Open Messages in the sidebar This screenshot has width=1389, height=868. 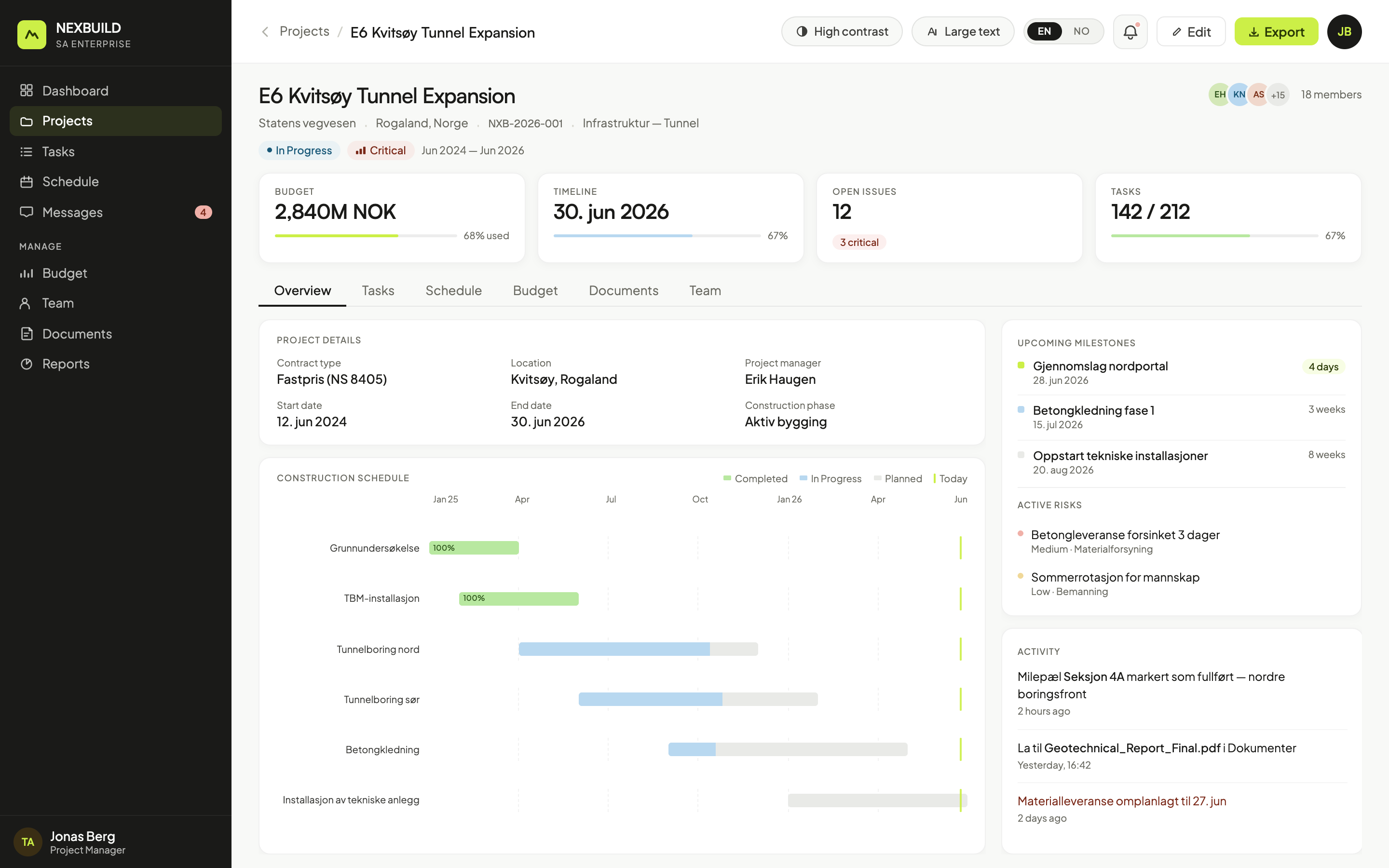click(x=115, y=212)
